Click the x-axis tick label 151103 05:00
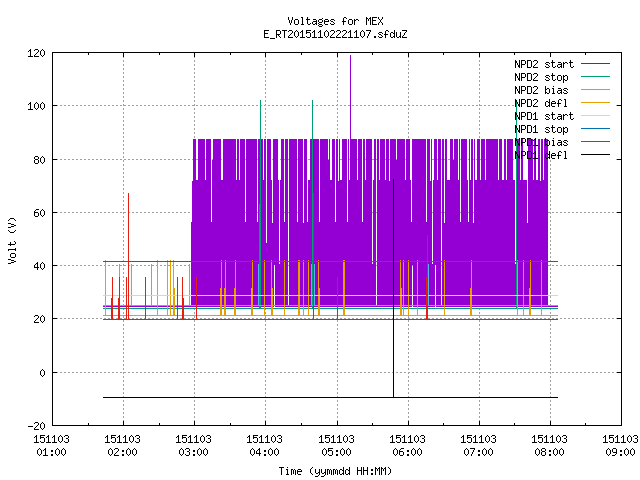 click(x=336, y=446)
